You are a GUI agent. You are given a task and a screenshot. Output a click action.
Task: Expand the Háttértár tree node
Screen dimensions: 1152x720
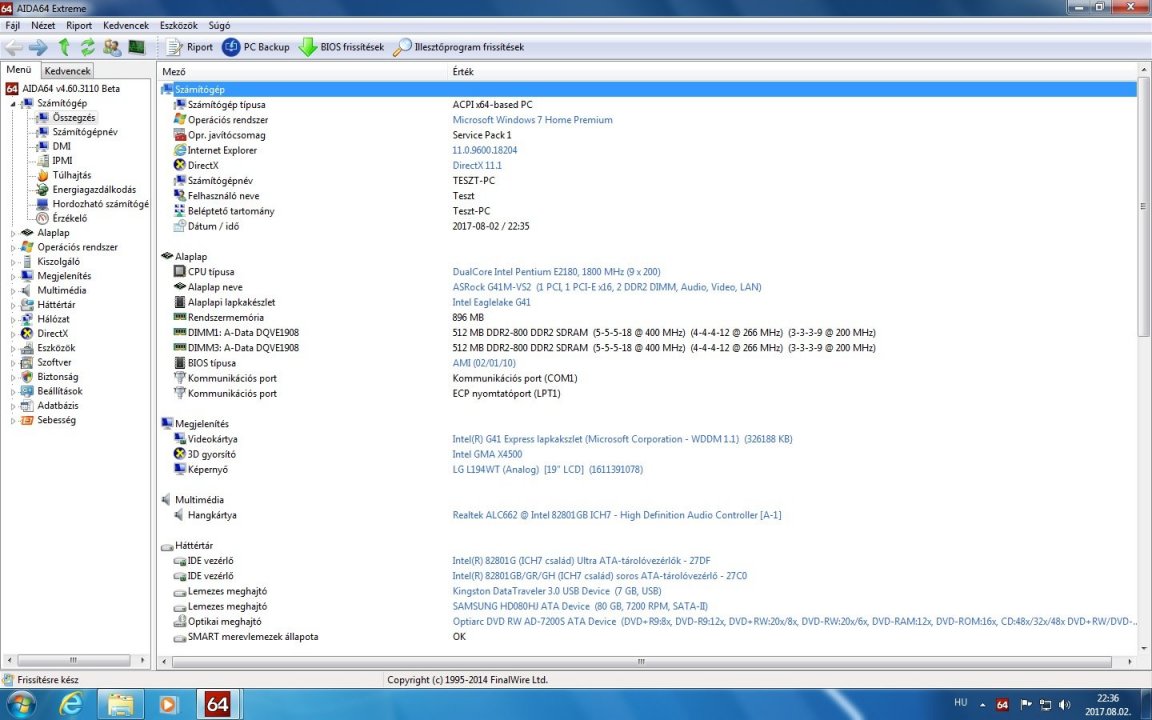13,305
